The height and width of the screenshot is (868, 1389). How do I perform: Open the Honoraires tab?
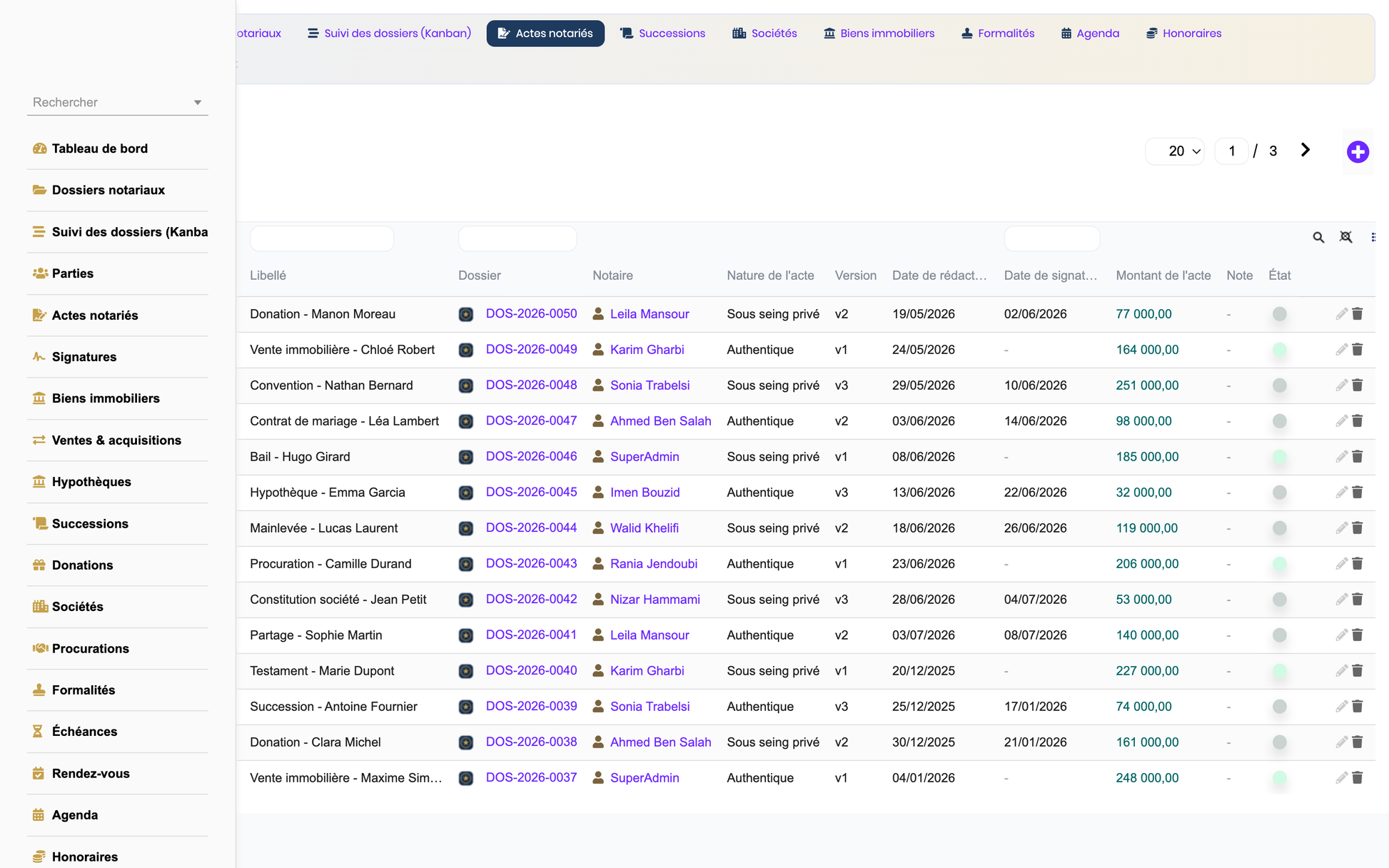1184,34
